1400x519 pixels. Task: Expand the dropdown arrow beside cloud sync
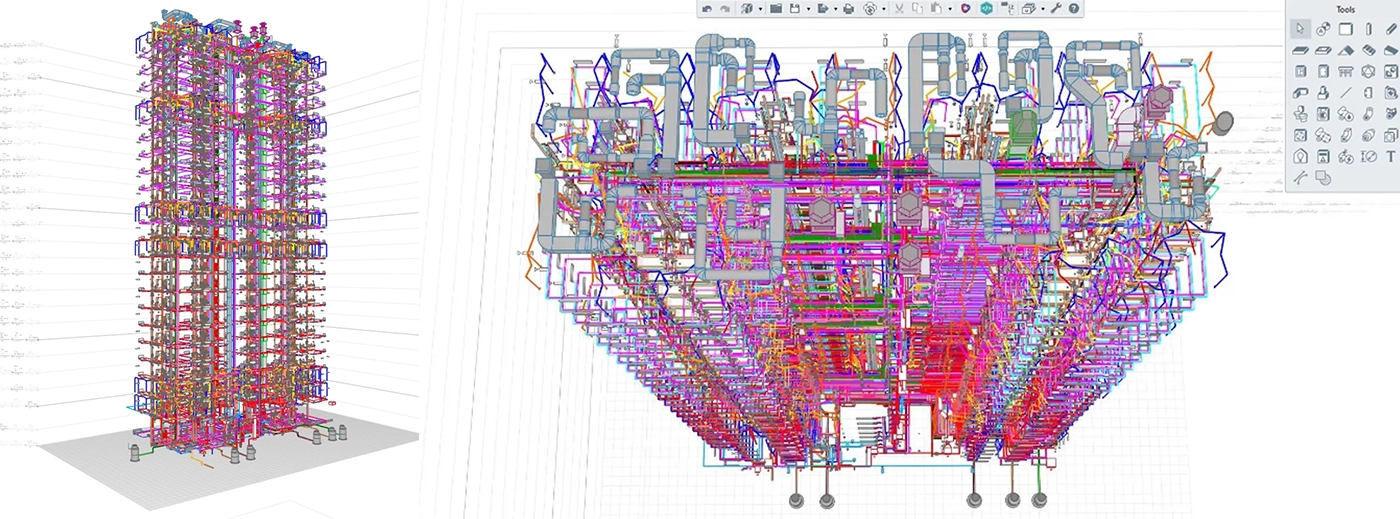point(884,9)
